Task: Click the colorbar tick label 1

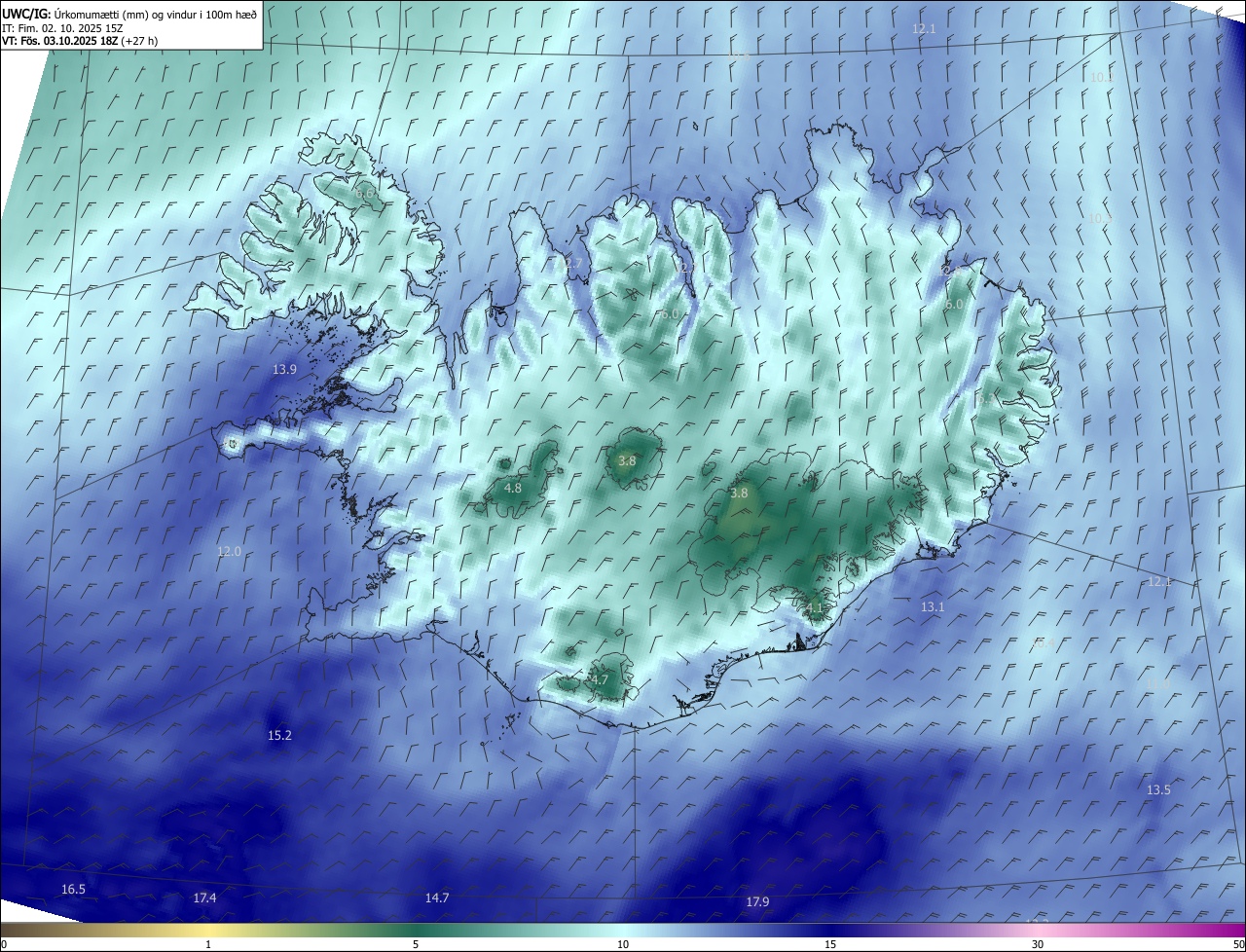Action: click(208, 944)
